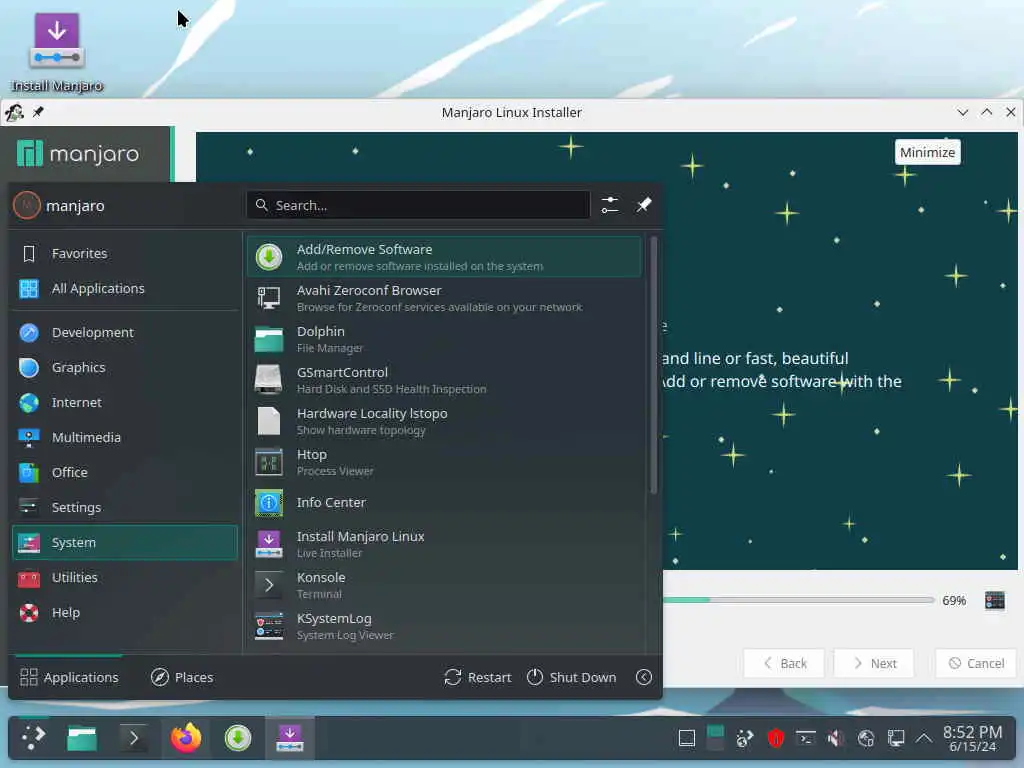Open the Office category
Viewport: 1024px width, 768px height.
tap(125, 472)
